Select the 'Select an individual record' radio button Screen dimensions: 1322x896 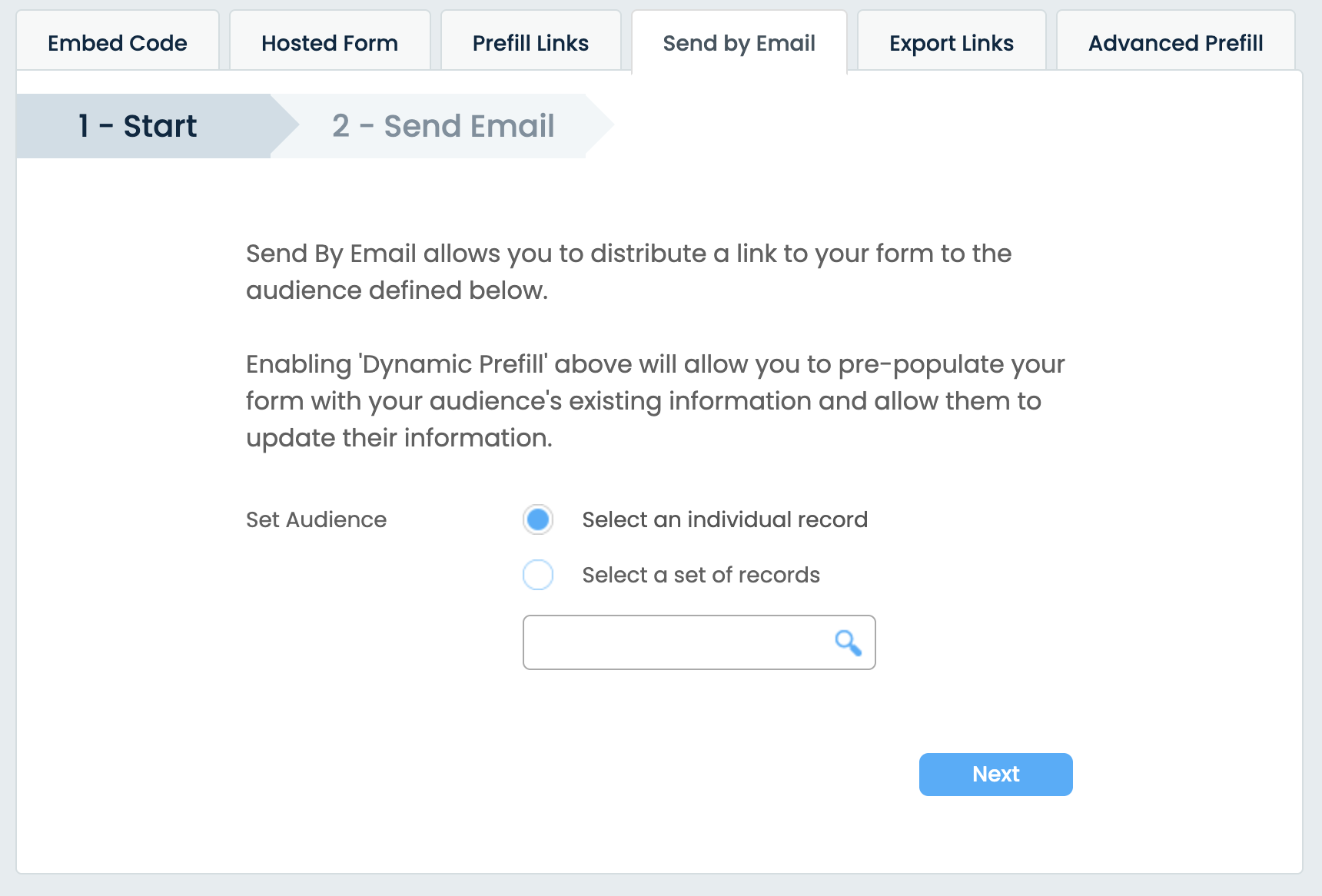538,519
